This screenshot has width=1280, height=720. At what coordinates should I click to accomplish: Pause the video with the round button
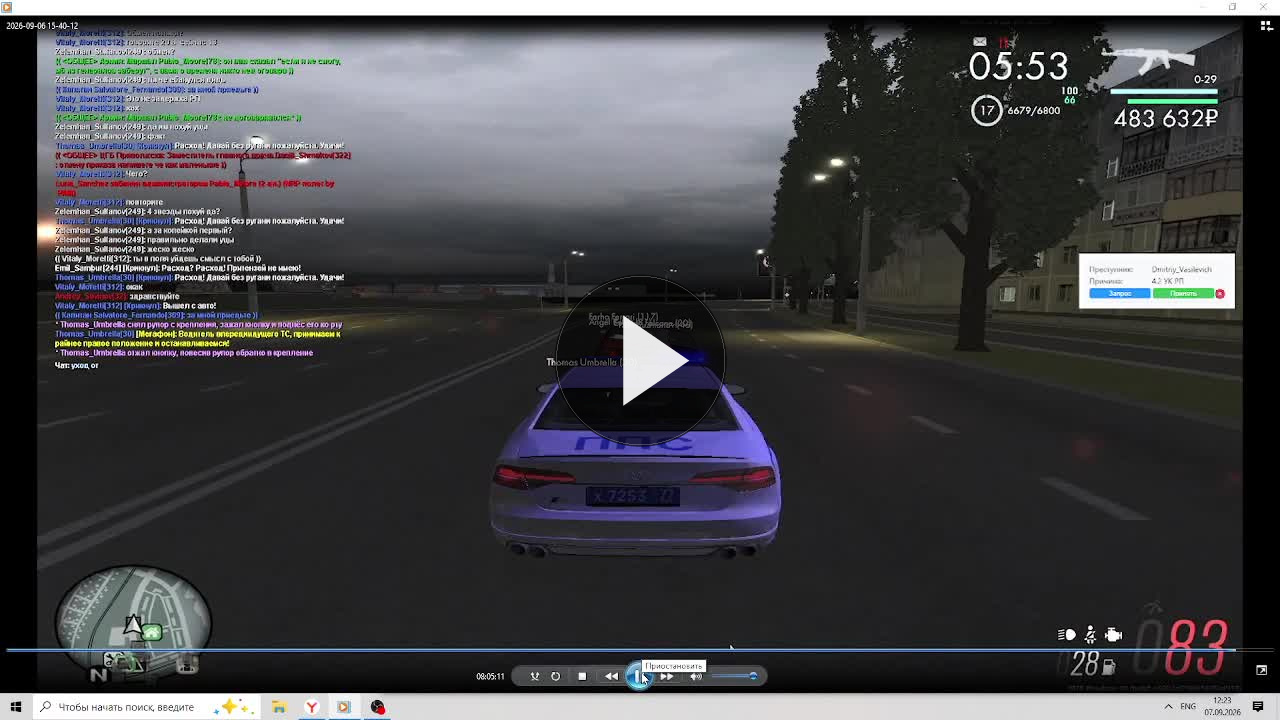pyautogui.click(x=639, y=676)
